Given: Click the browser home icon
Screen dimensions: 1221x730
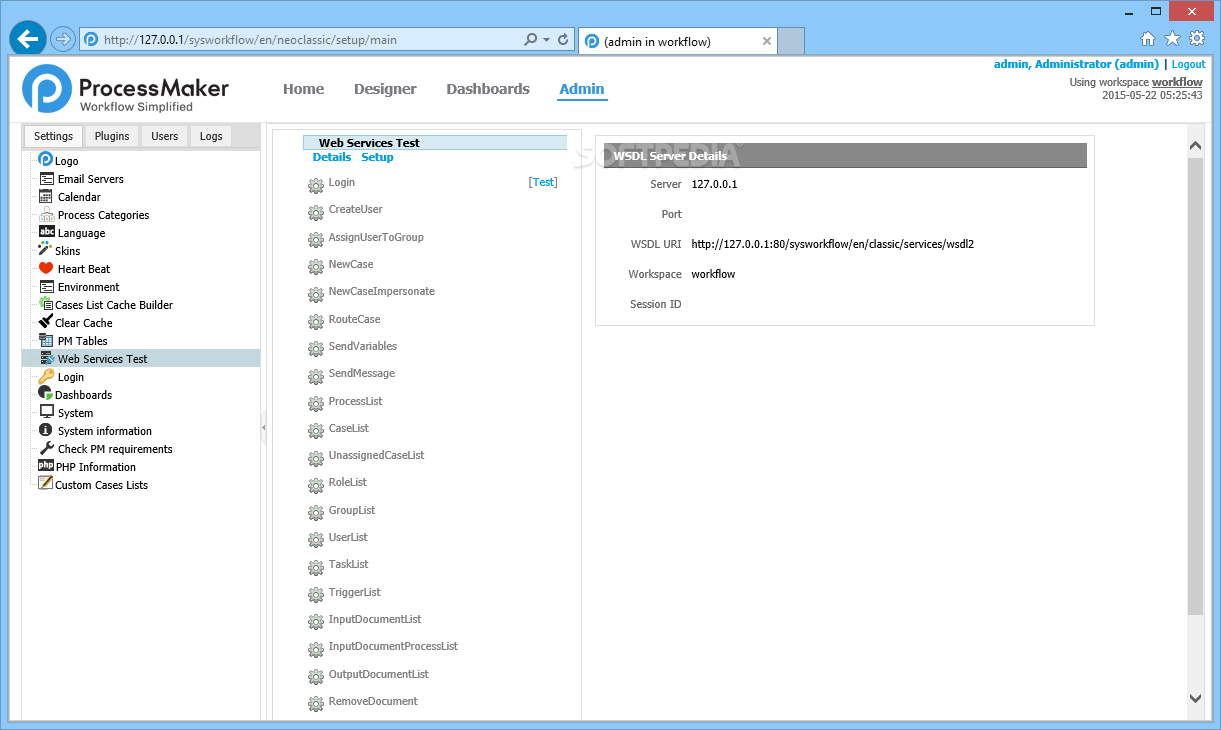Looking at the screenshot, I should [1148, 39].
